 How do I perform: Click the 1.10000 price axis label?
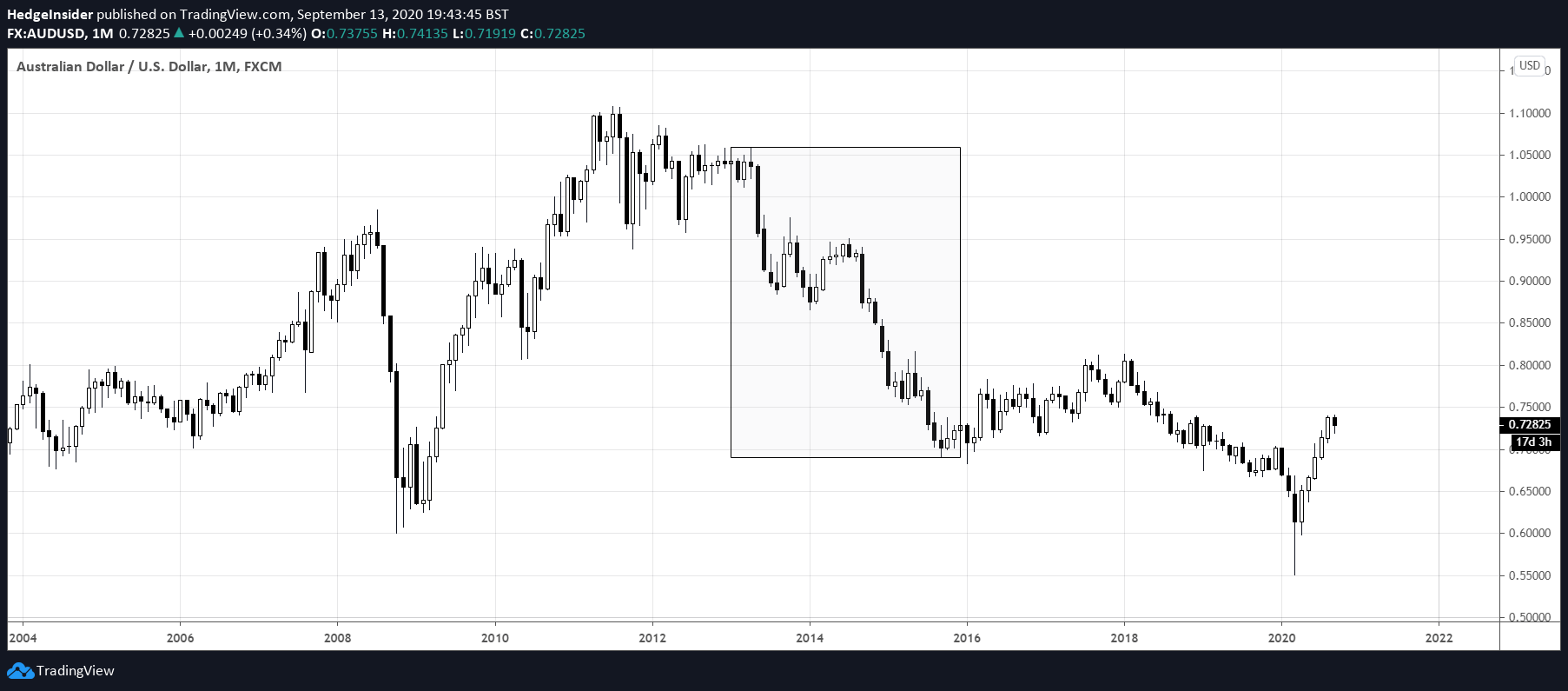point(1529,113)
